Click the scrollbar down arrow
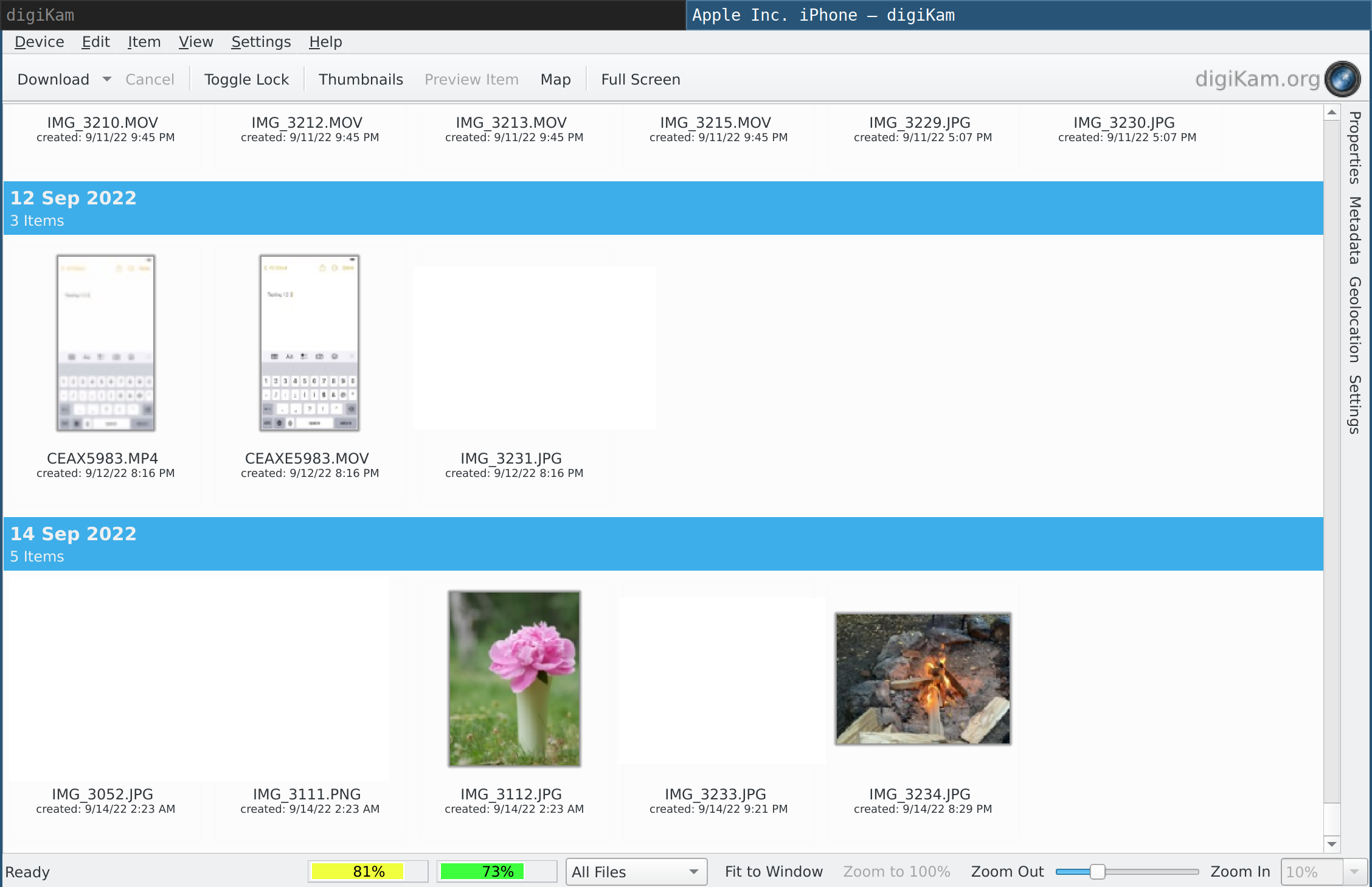The image size is (1372, 887). 1332,844
